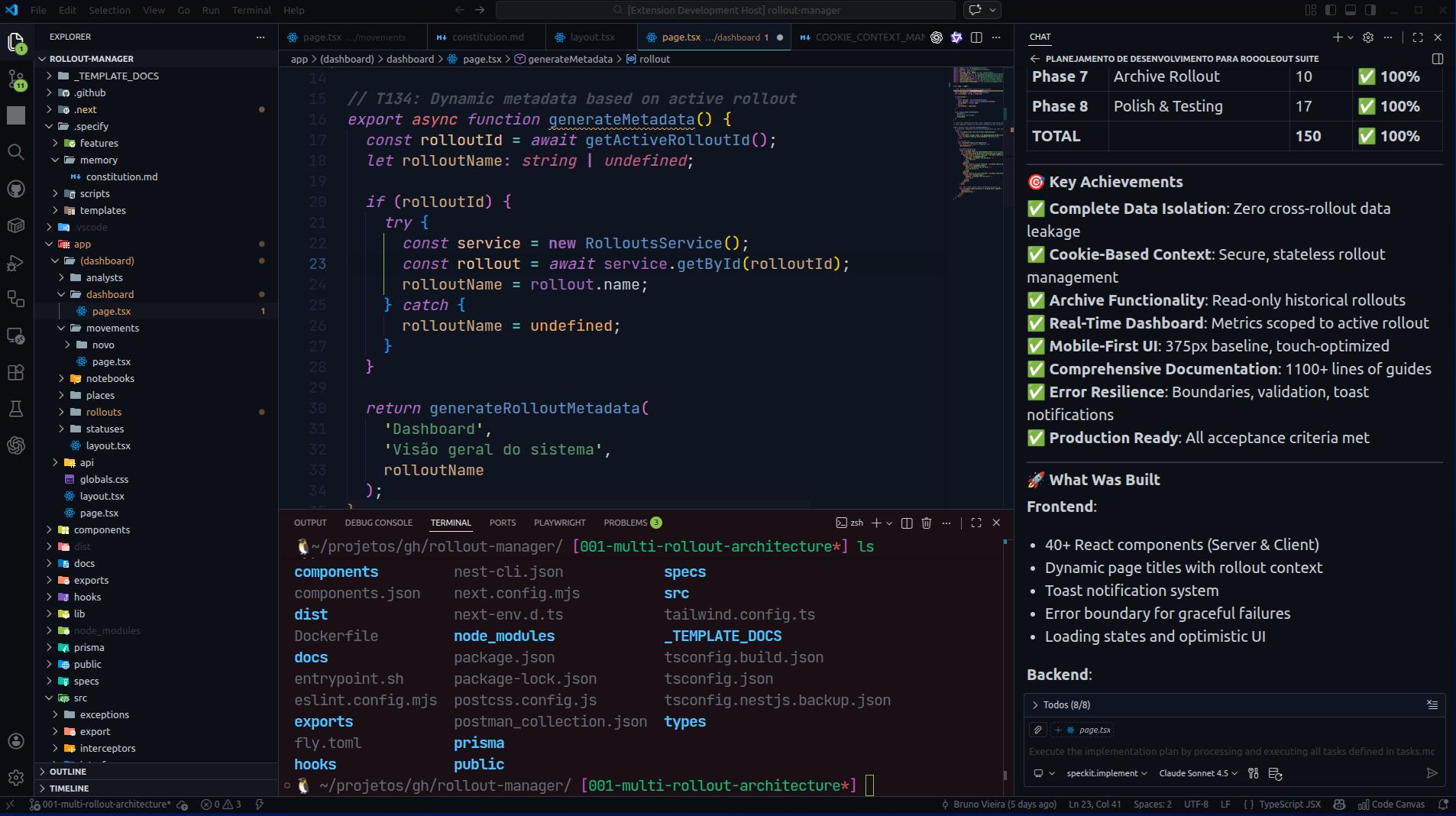Open the GitHub view from activity bar
The height and width of the screenshot is (816, 1456).
(15, 189)
